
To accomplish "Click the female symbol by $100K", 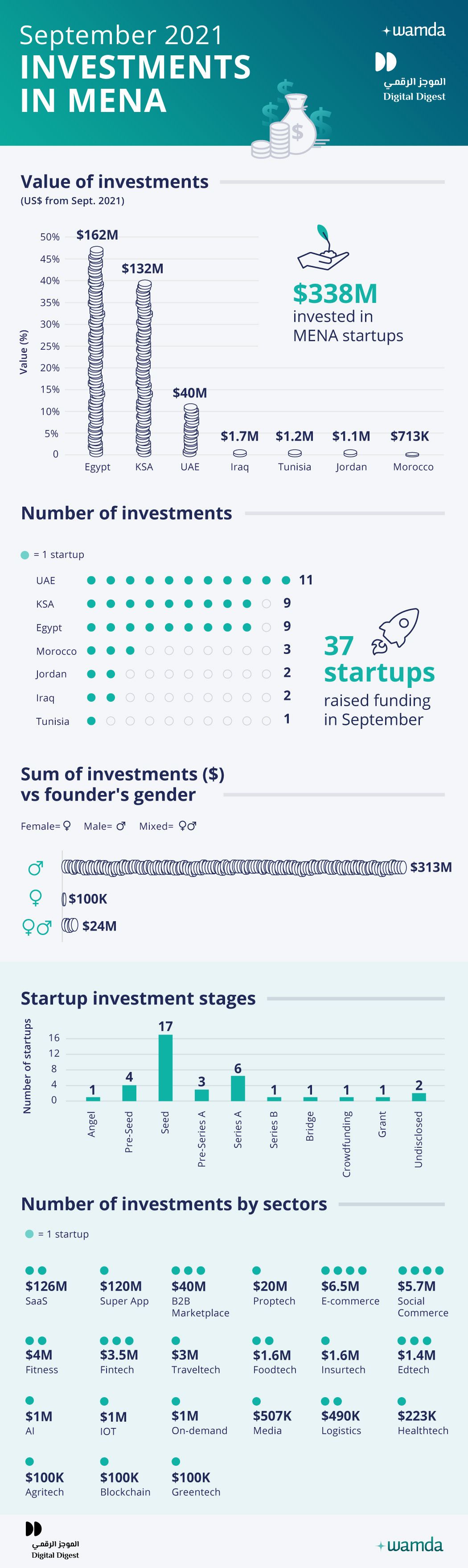I will [x=35, y=898].
